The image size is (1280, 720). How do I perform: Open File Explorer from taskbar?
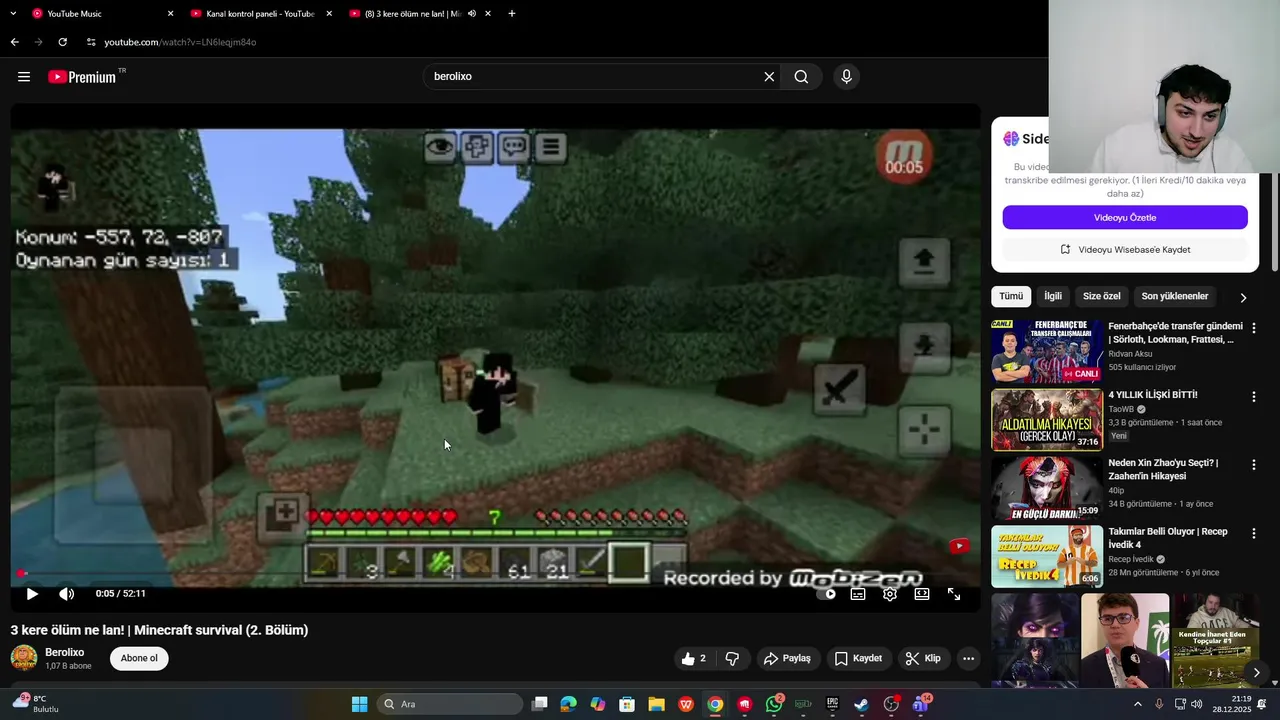point(656,704)
